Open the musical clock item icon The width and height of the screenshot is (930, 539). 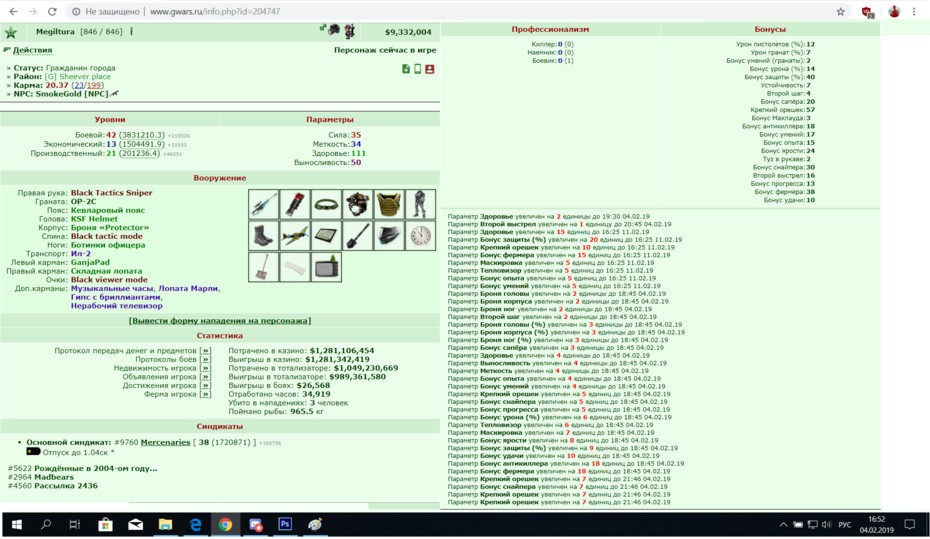tap(421, 236)
